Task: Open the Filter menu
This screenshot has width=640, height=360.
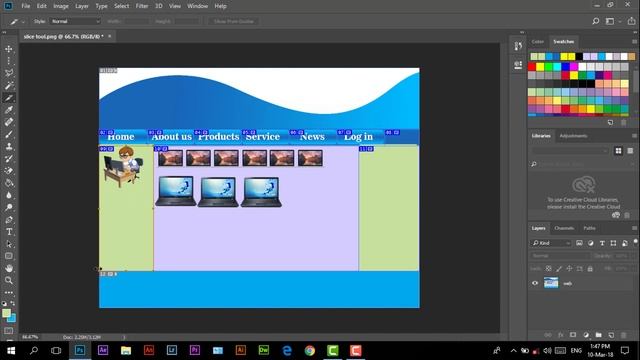Action: click(142, 6)
